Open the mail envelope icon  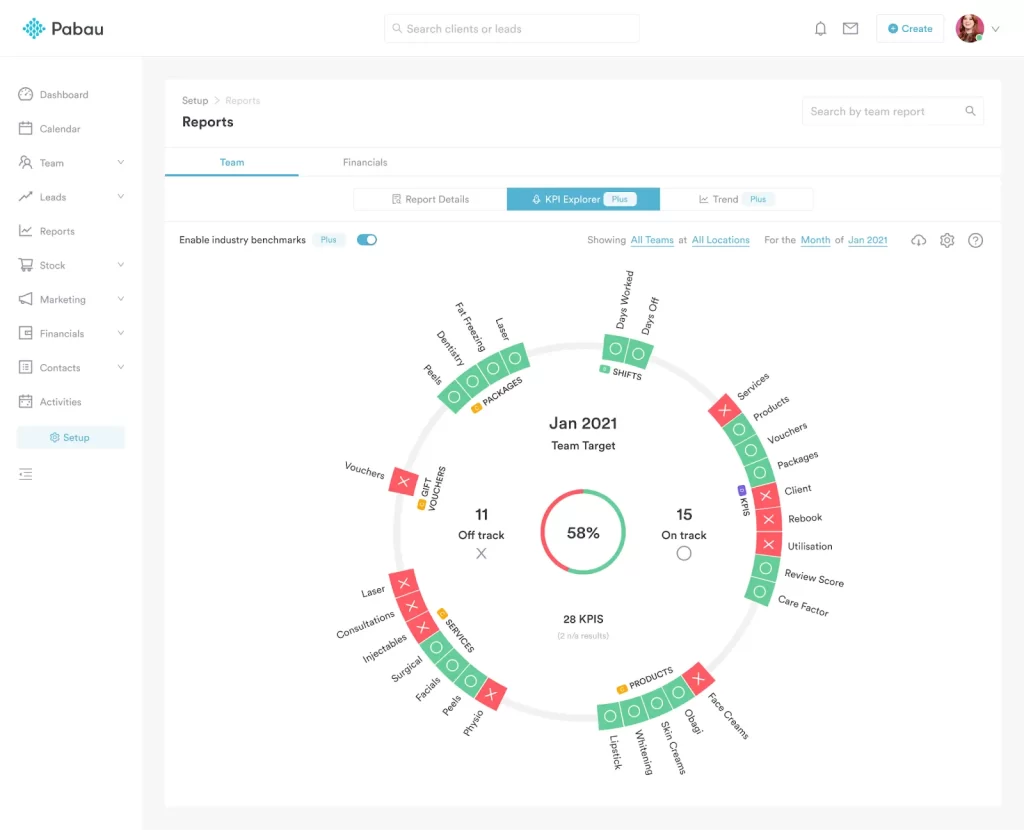[x=850, y=29]
